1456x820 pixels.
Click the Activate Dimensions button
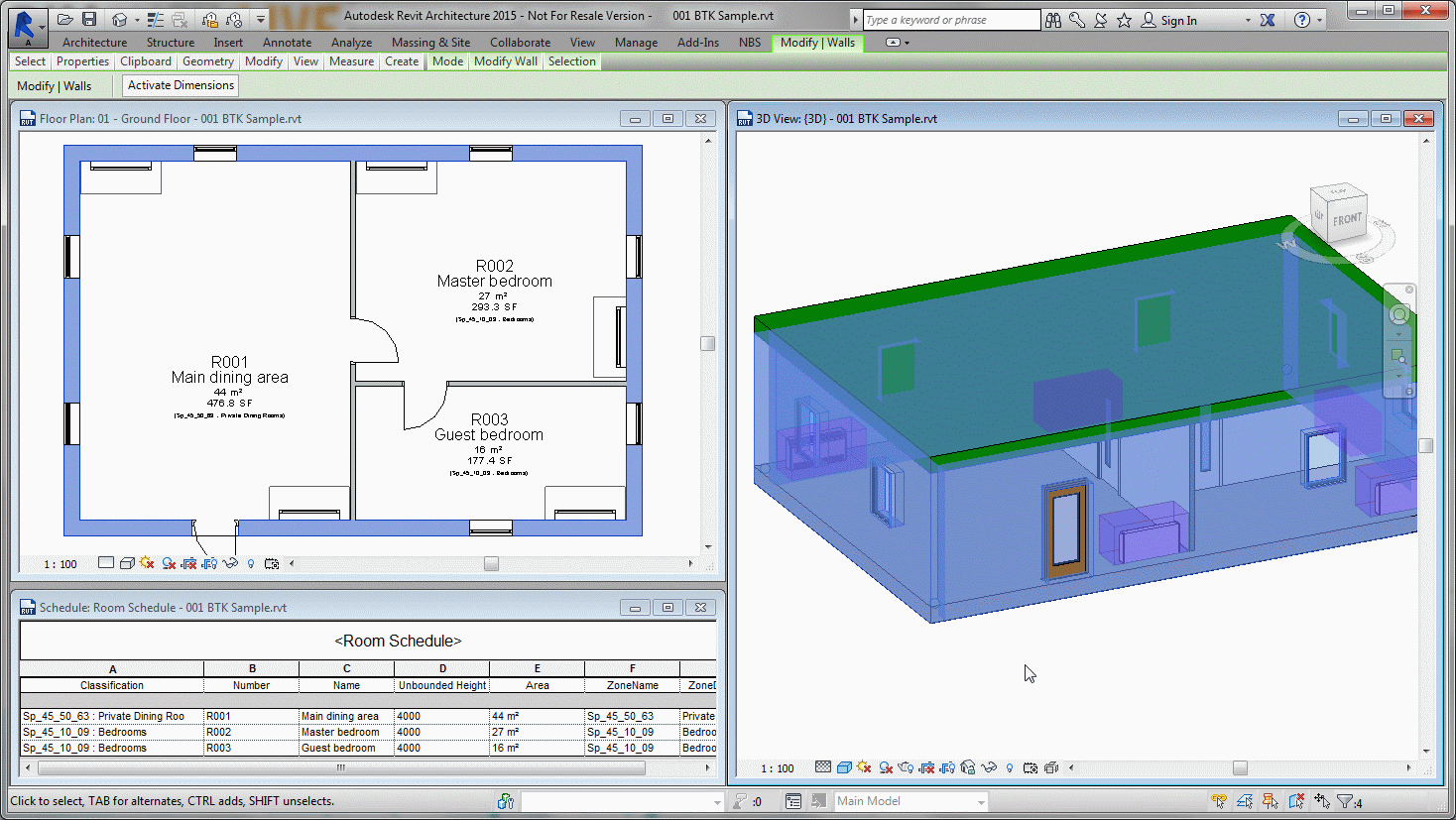click(x=181, y=85)
